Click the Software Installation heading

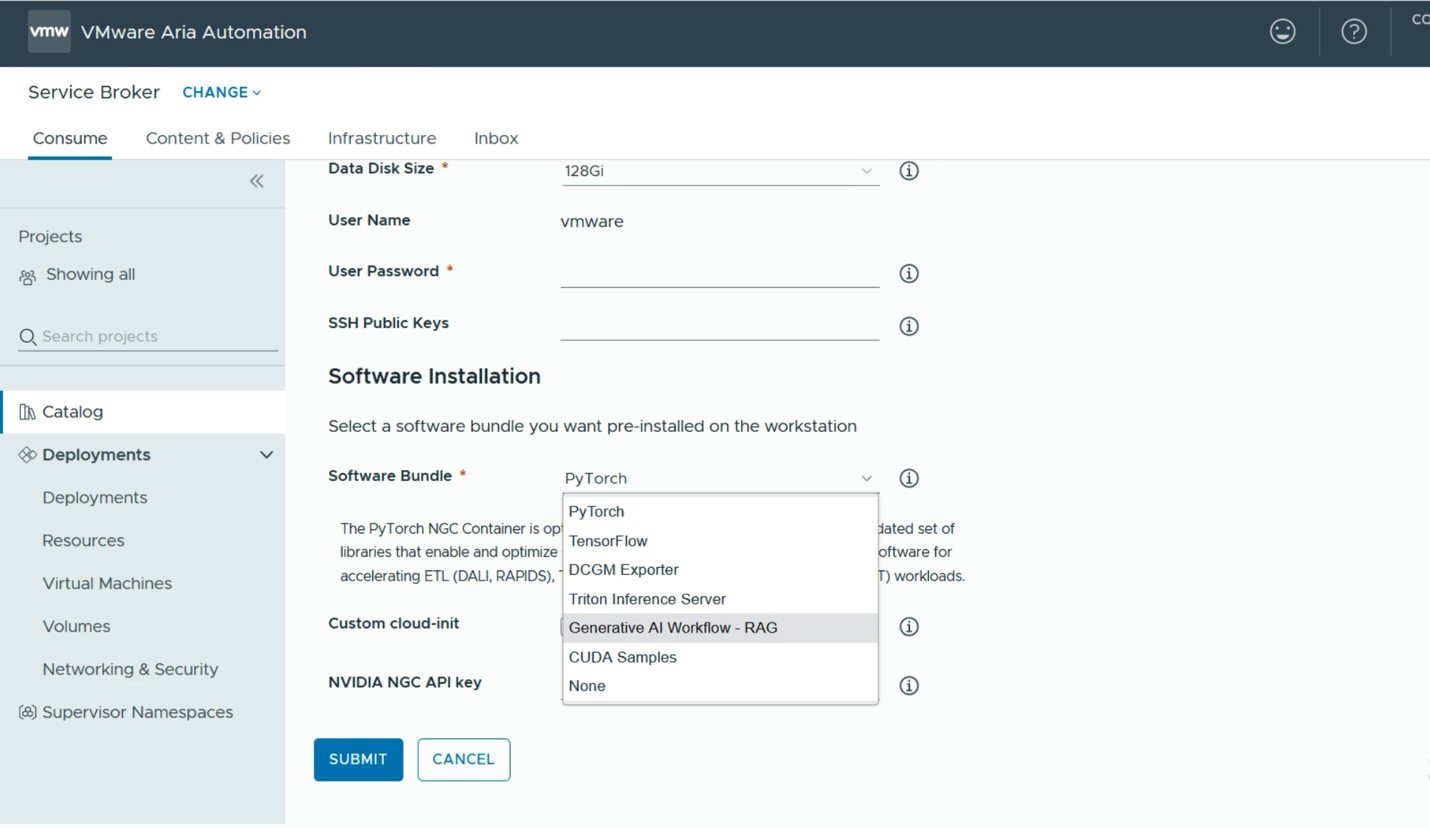[434, 376]
